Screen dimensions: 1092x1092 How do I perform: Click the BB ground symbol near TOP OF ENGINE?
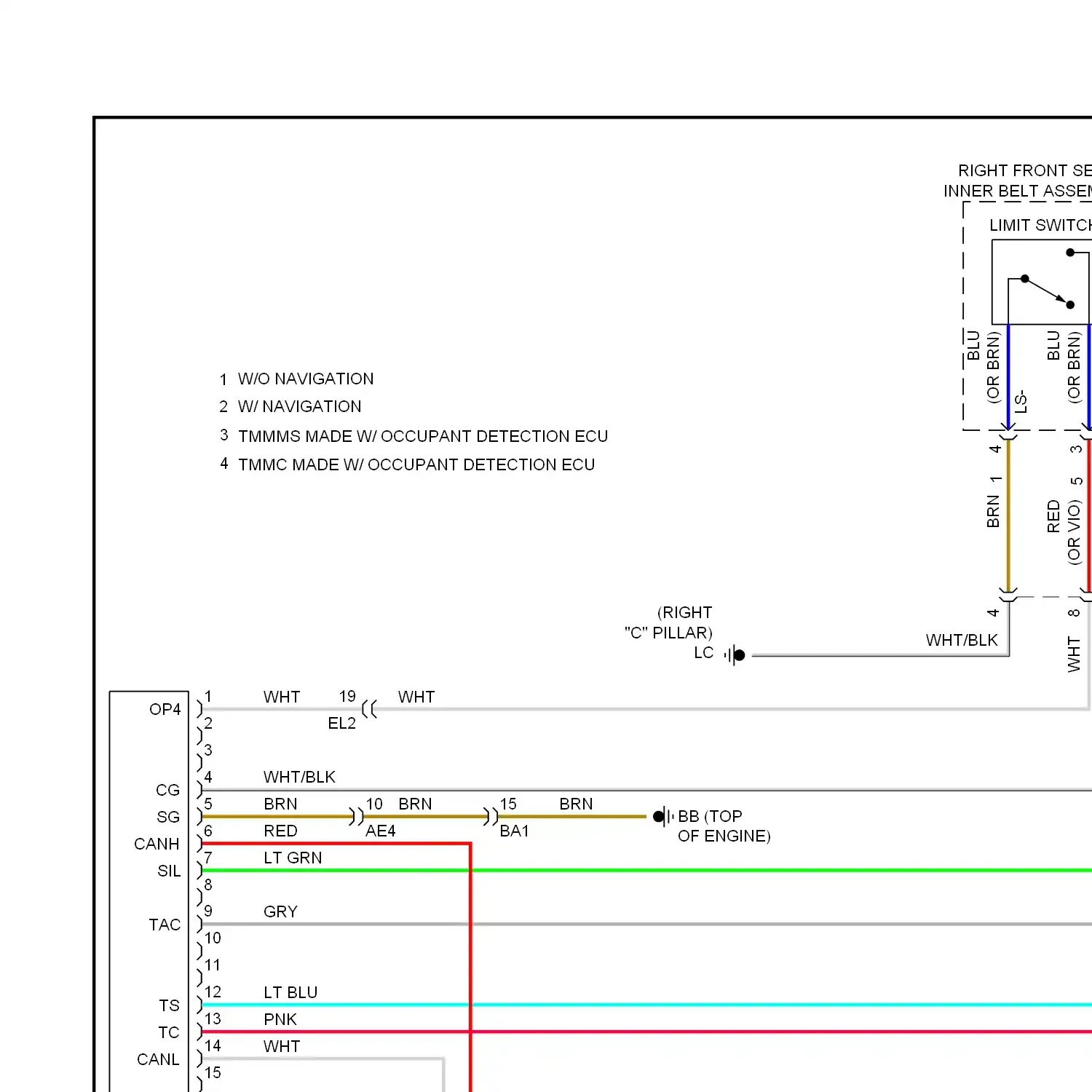pyautogui.click(x=663, y=817)
